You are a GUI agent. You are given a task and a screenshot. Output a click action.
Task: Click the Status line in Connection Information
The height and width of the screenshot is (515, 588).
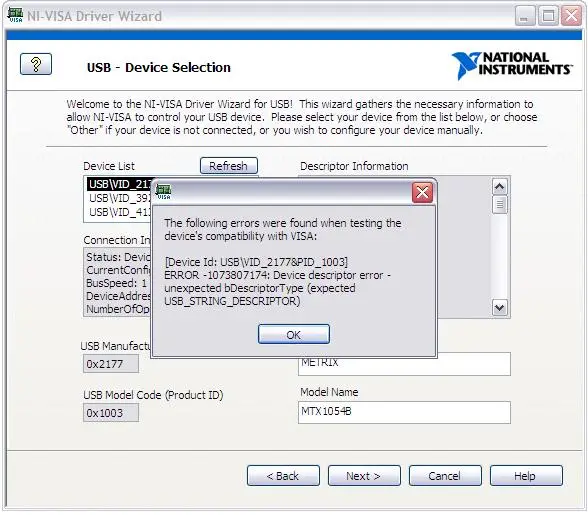coord(118,257)
